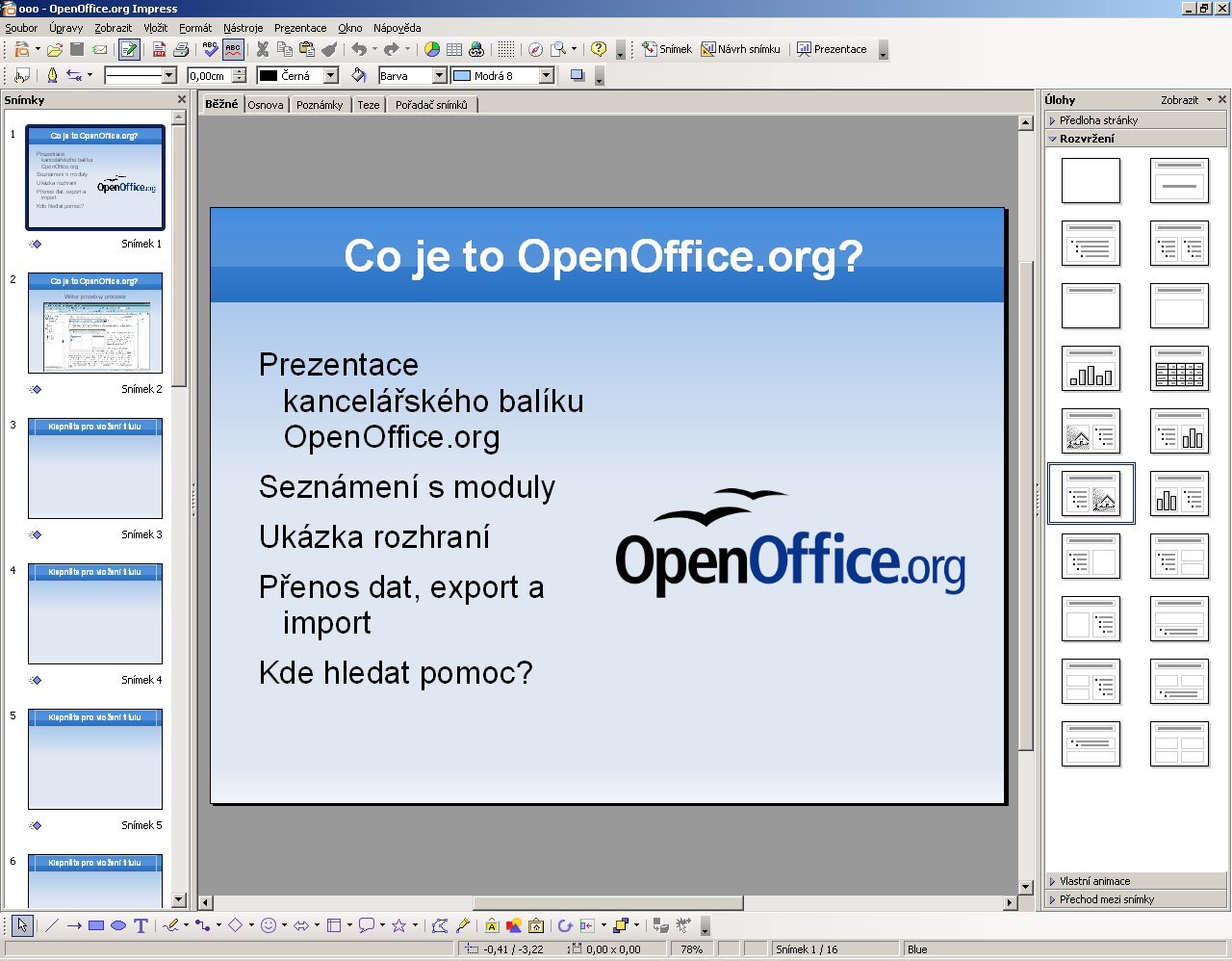Select the Line drawing tool
This screenshot has height=961, width=1232.
(x=52, y=925)
